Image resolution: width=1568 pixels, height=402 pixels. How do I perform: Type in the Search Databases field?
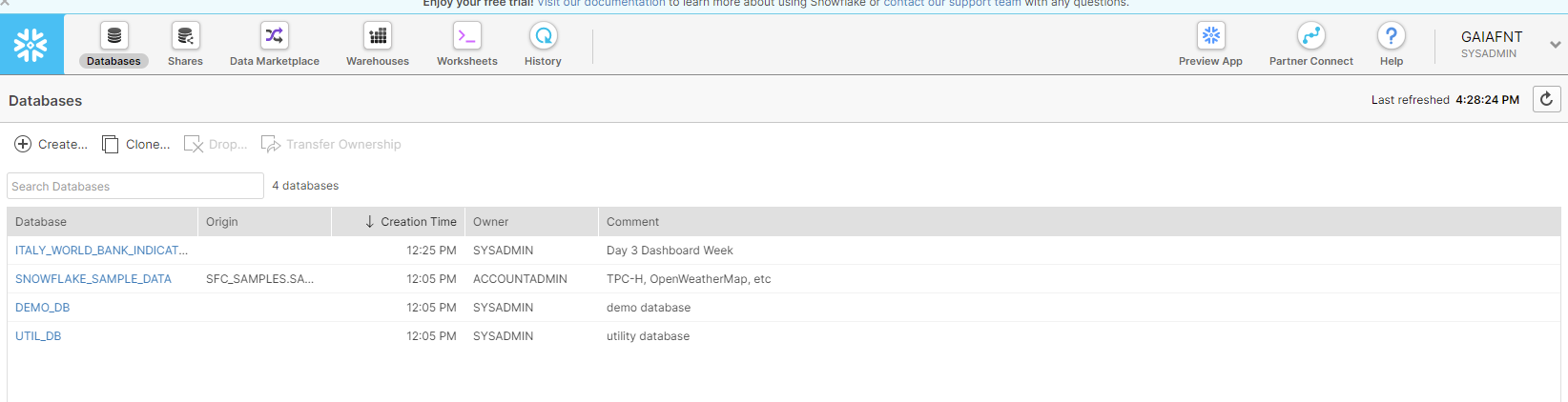click(135, 186)
